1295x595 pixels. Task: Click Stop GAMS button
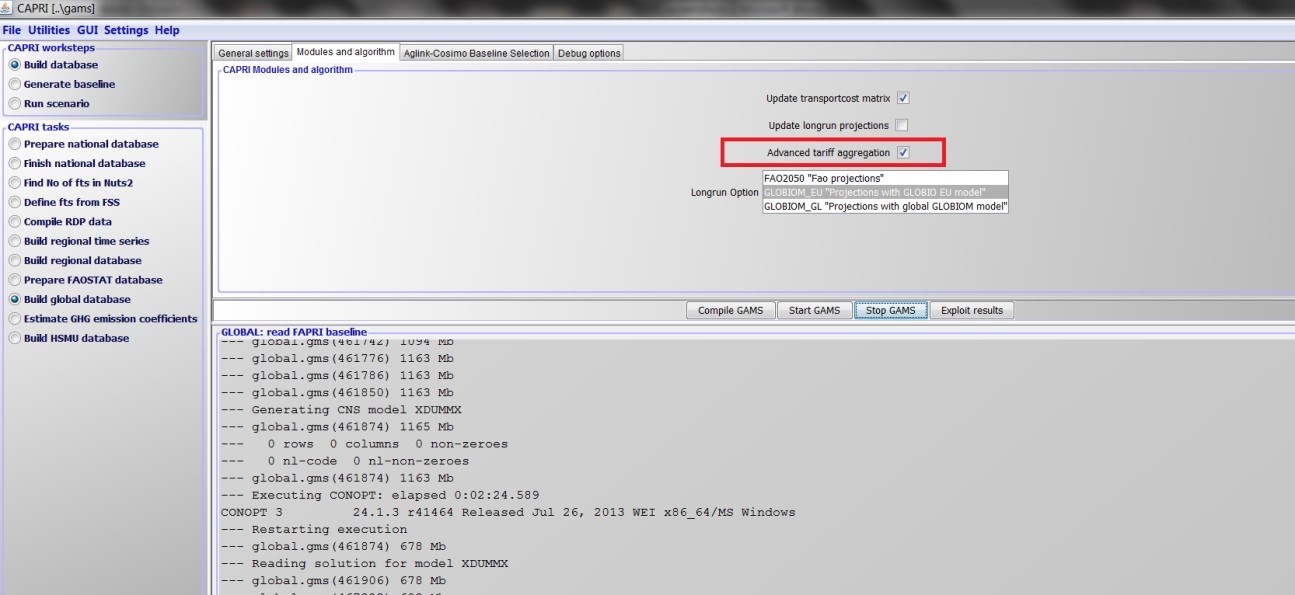coord(890,310)
